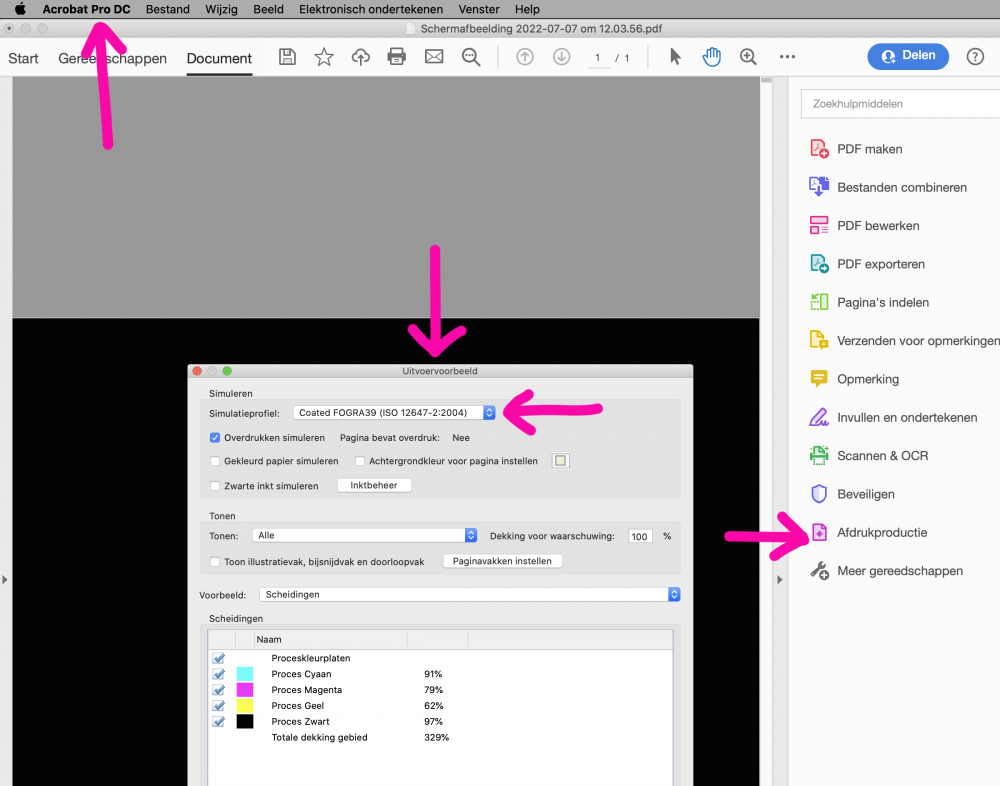The height and width of the screenshot is (786, 1000).
Task: Click the zoom in magnifier icon
Action: pos(748,57)
